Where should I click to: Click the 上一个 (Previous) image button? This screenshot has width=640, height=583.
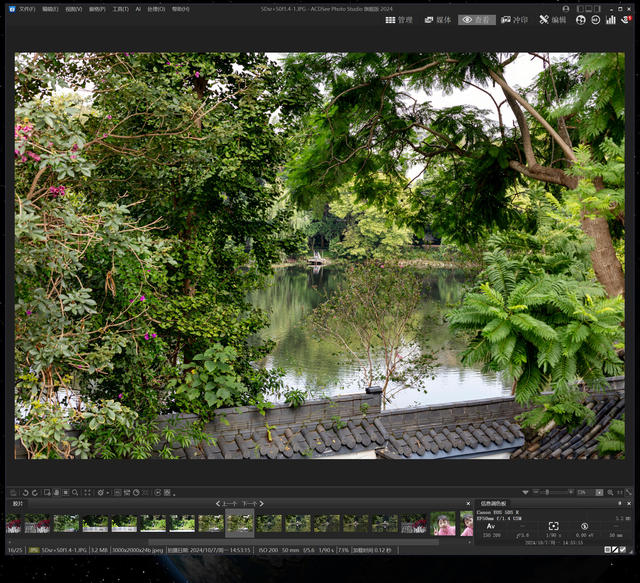point(226,504)
